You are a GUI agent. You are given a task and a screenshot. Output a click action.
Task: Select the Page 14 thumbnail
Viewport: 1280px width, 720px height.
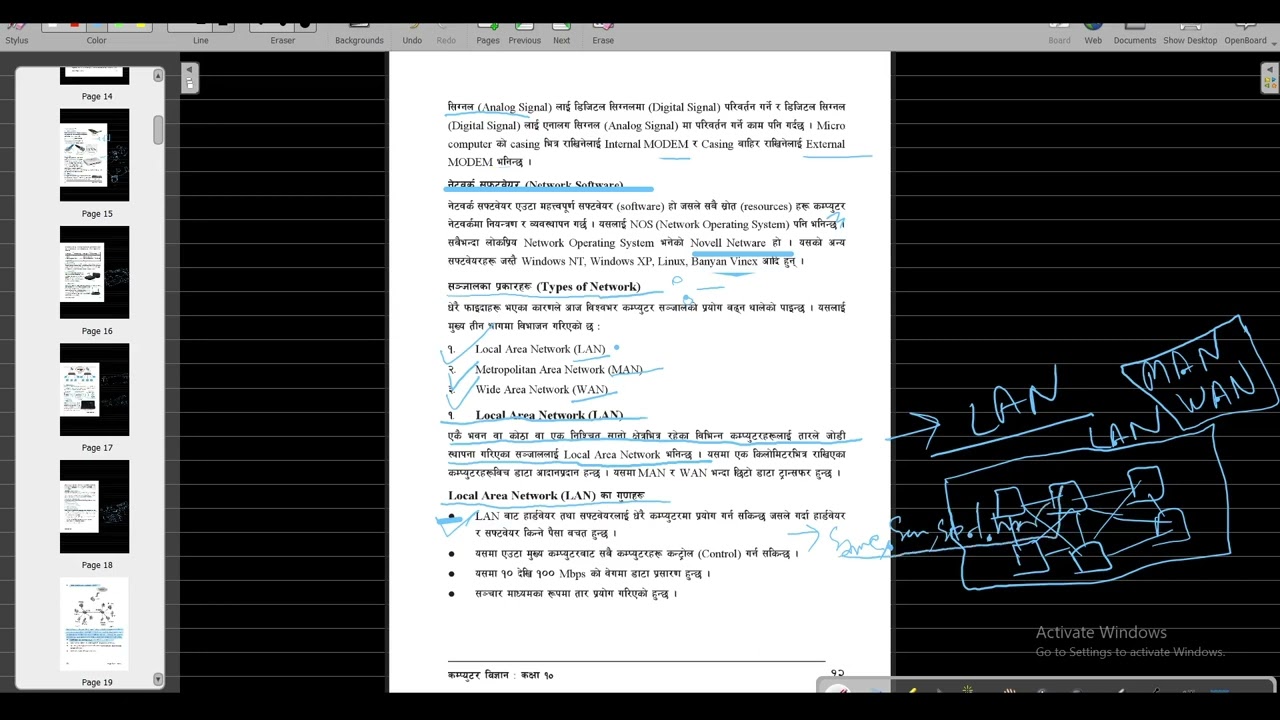click(95, 76)
